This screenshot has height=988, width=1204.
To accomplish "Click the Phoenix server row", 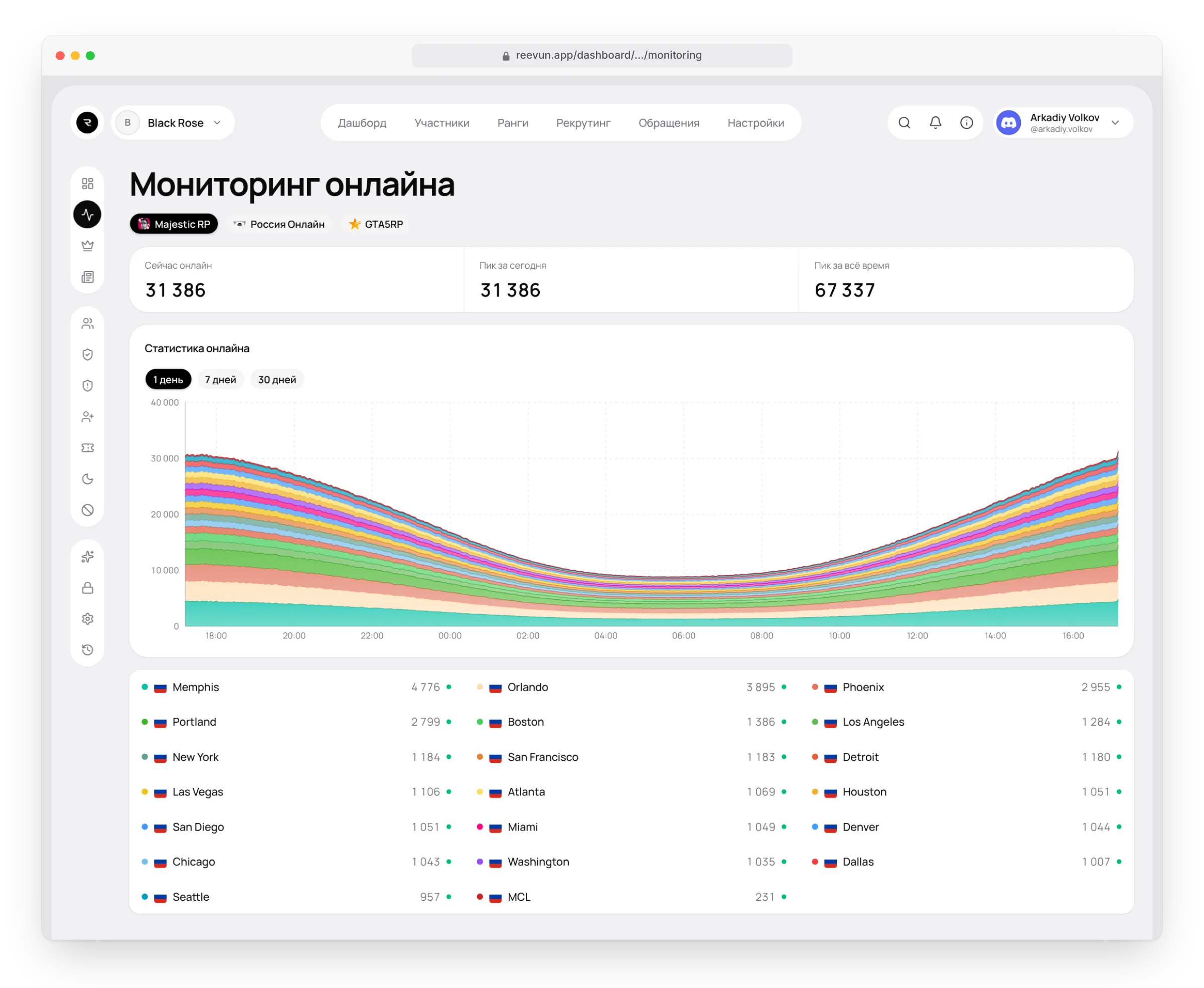I will pos(966,687).
